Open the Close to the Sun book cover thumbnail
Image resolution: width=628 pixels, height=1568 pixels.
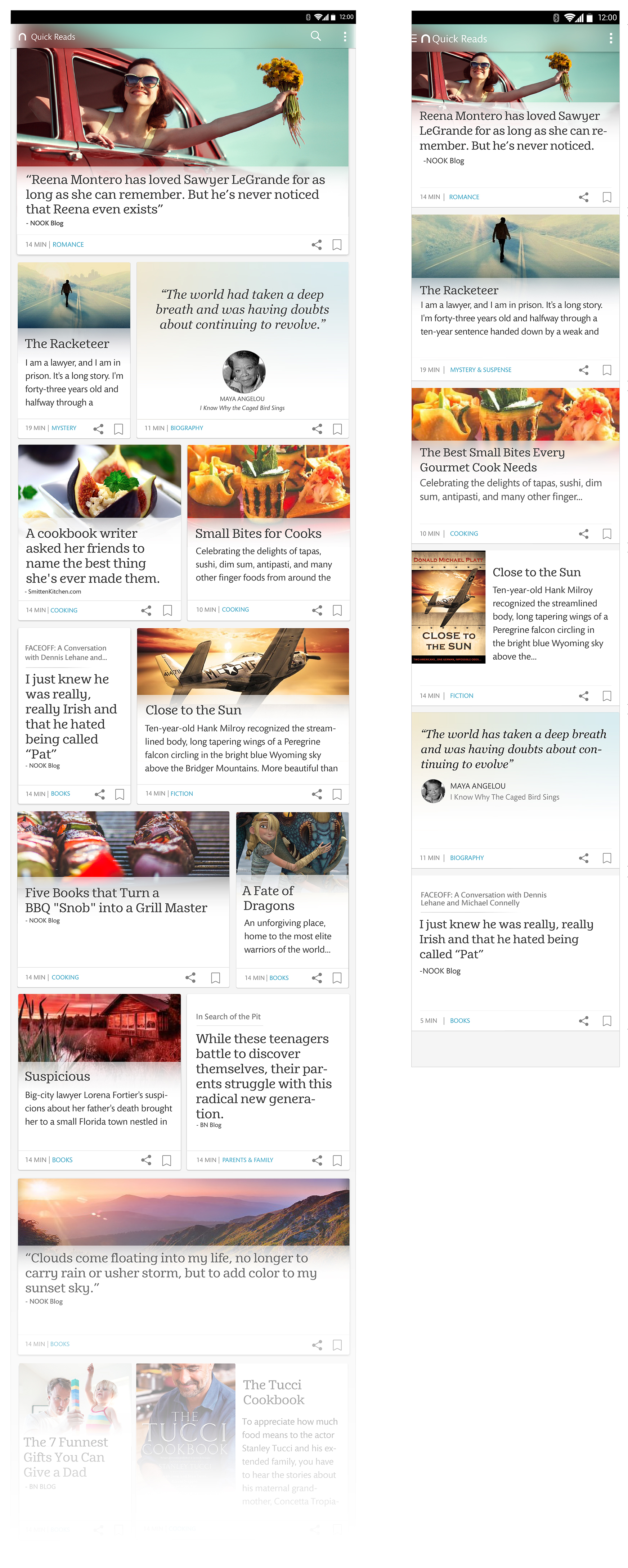[448, 607]
